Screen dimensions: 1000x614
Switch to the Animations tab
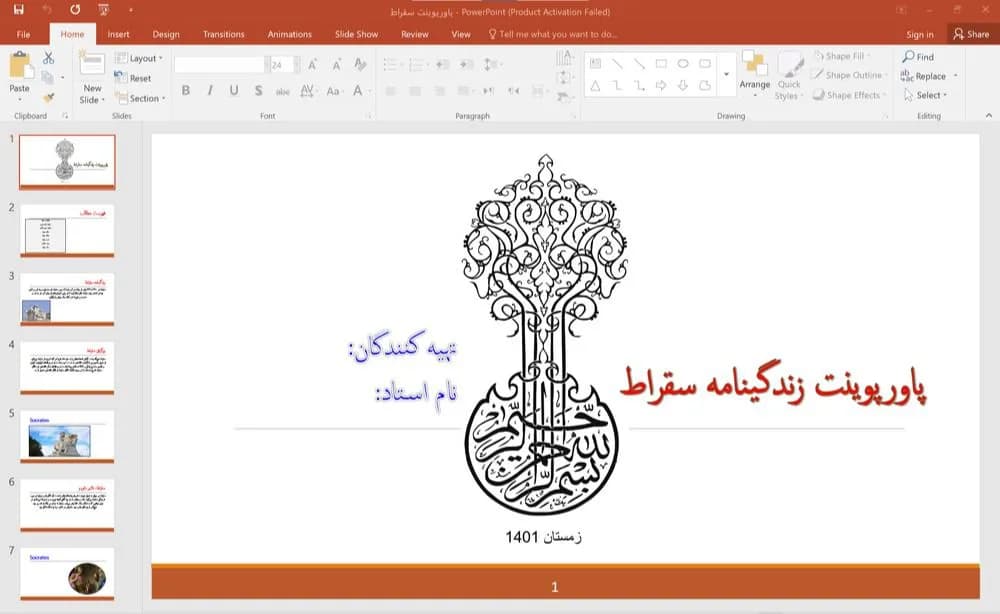pos(290,34)
